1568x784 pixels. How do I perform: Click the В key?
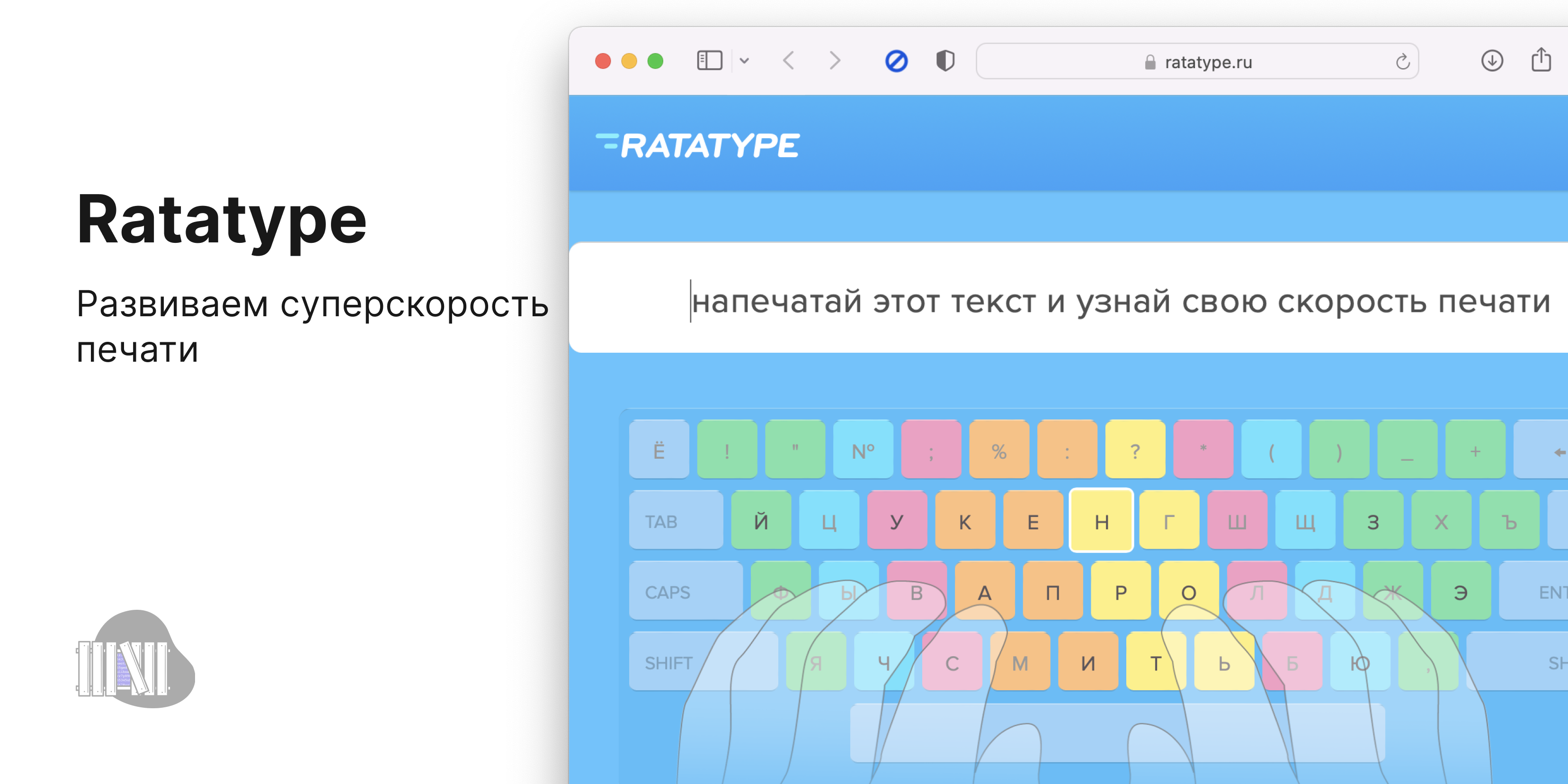pyautogui.click(x=917, y=590)
